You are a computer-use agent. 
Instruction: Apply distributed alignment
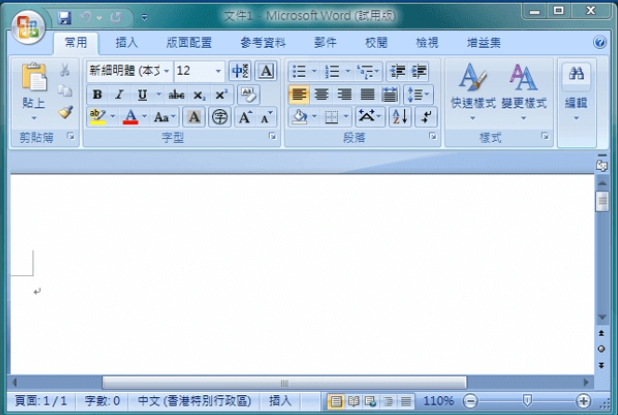(389, 95)
